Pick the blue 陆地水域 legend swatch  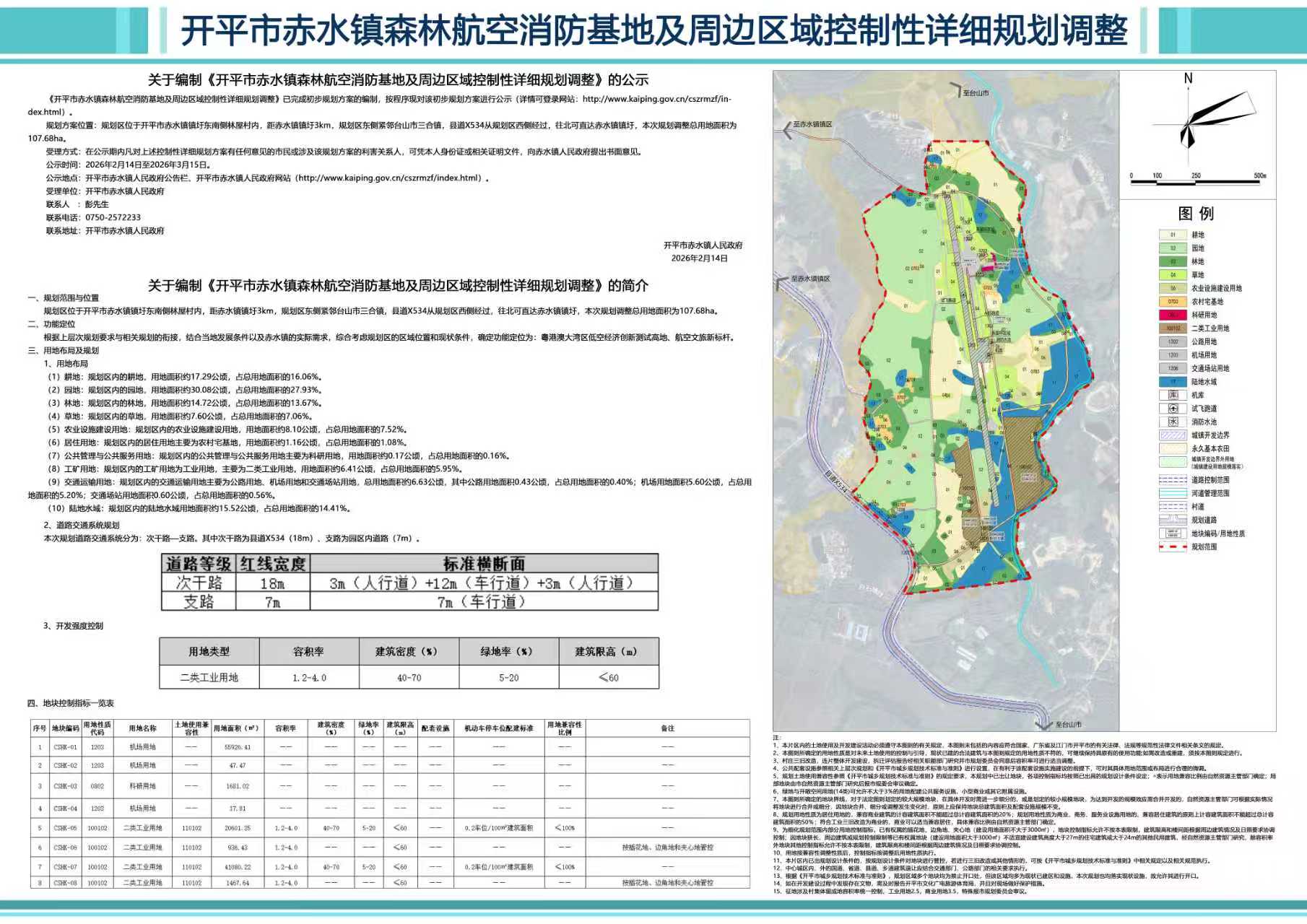pyautogui.click(x=1173, y=382)
